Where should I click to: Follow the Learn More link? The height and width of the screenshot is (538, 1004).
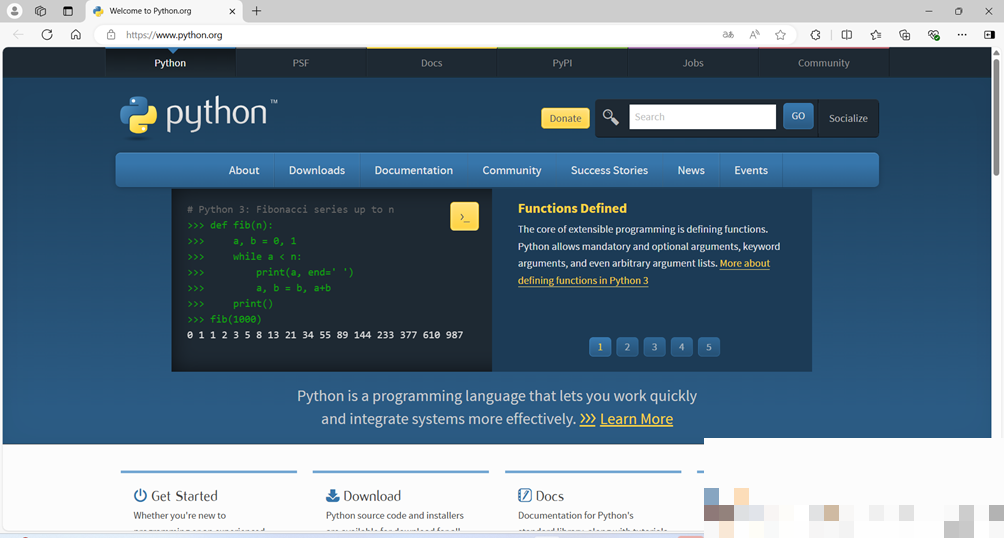636,419
